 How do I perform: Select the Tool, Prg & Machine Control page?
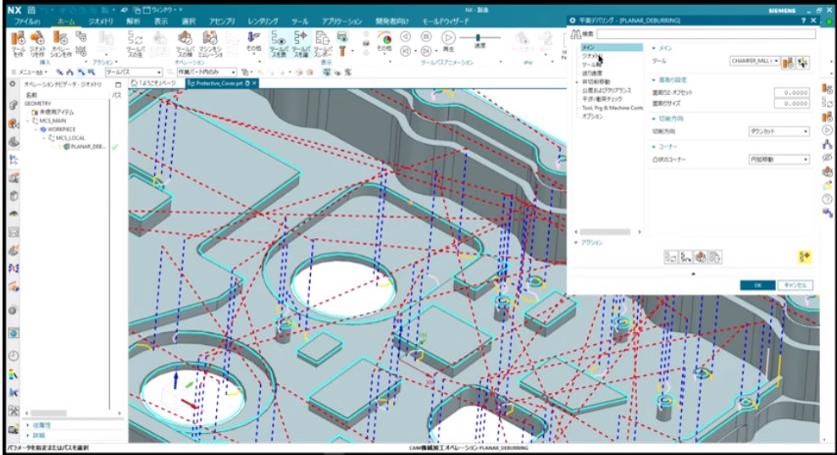point(612,107)
